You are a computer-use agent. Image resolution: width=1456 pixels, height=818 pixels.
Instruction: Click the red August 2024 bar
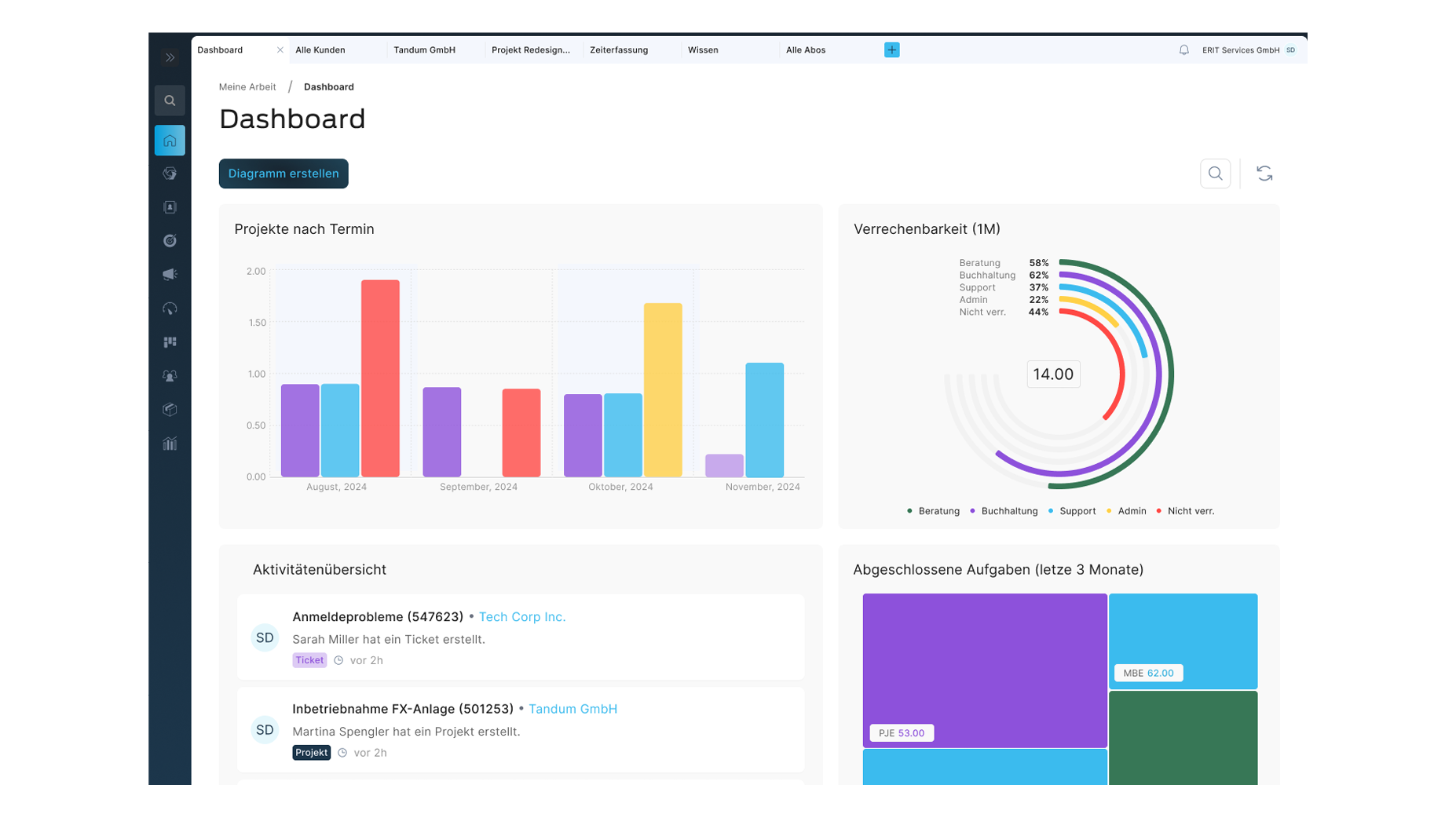(x=380, y=378)
